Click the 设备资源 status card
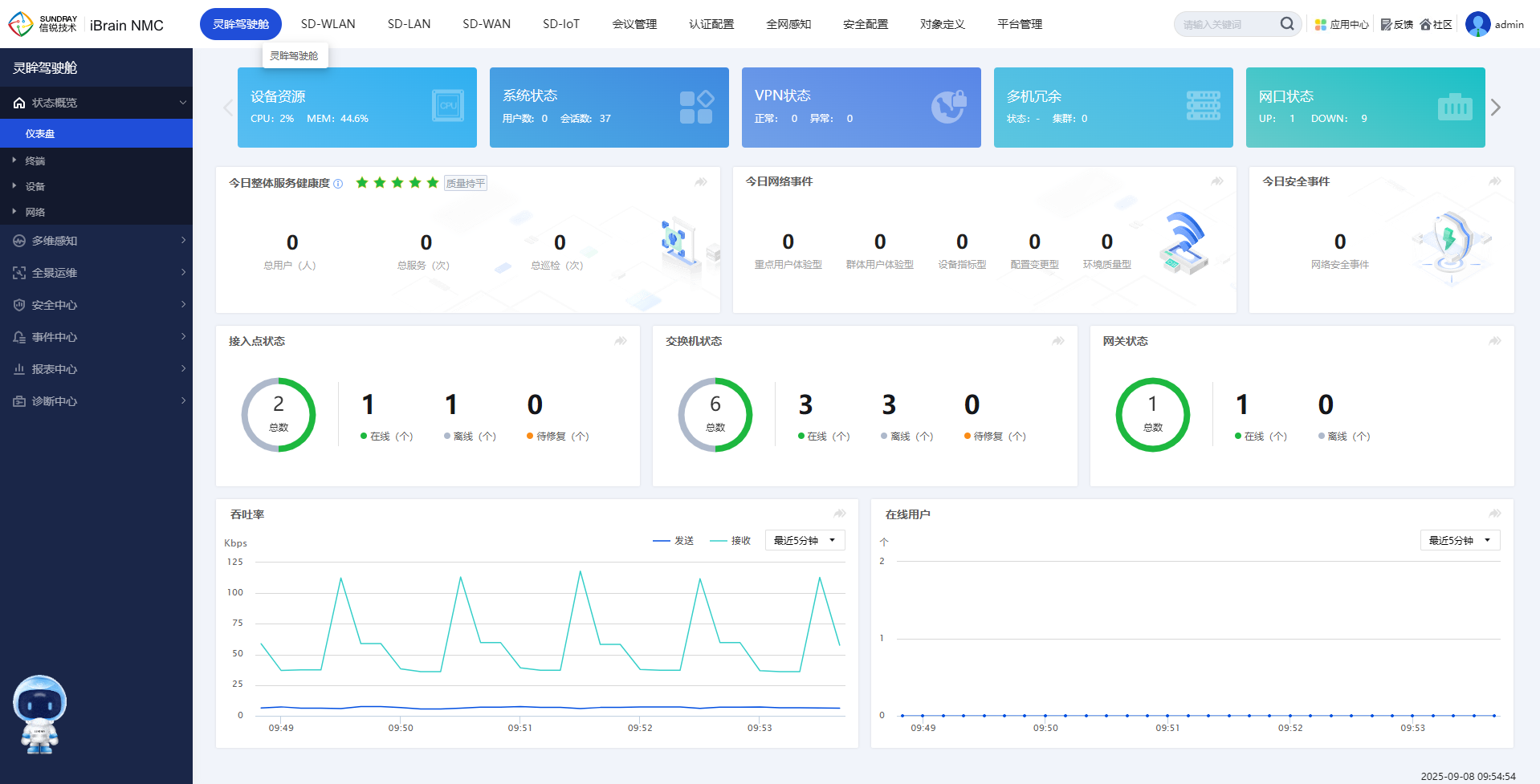1540x784 pixels. click(x=356, y=108)
